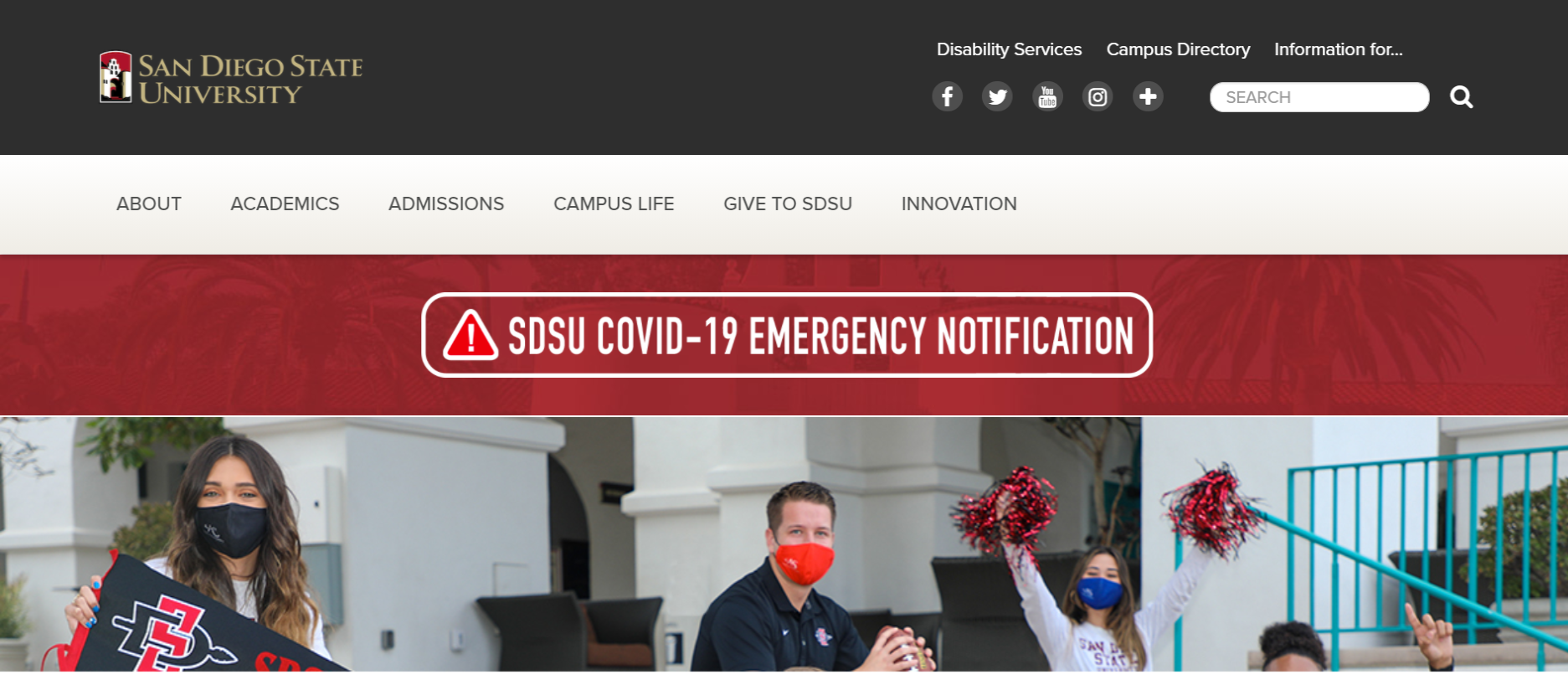Expand Information for... dropdown
The width and height of the screenshot is (1568, 675).
coord(1338,49)
